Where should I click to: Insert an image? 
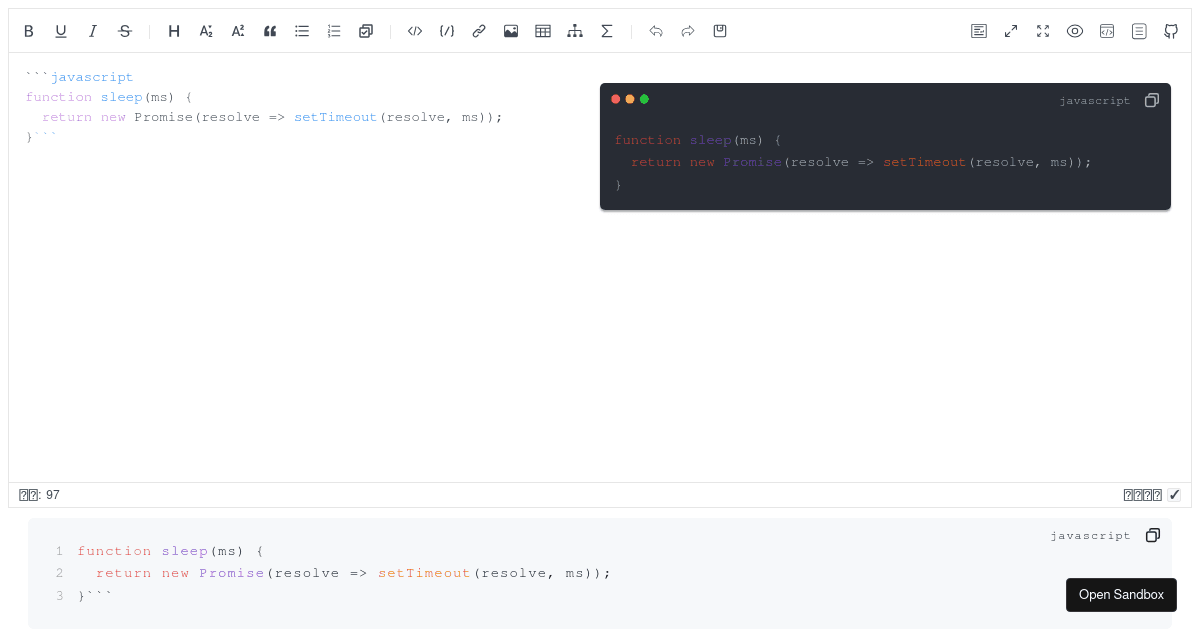(x=511, y=31)
